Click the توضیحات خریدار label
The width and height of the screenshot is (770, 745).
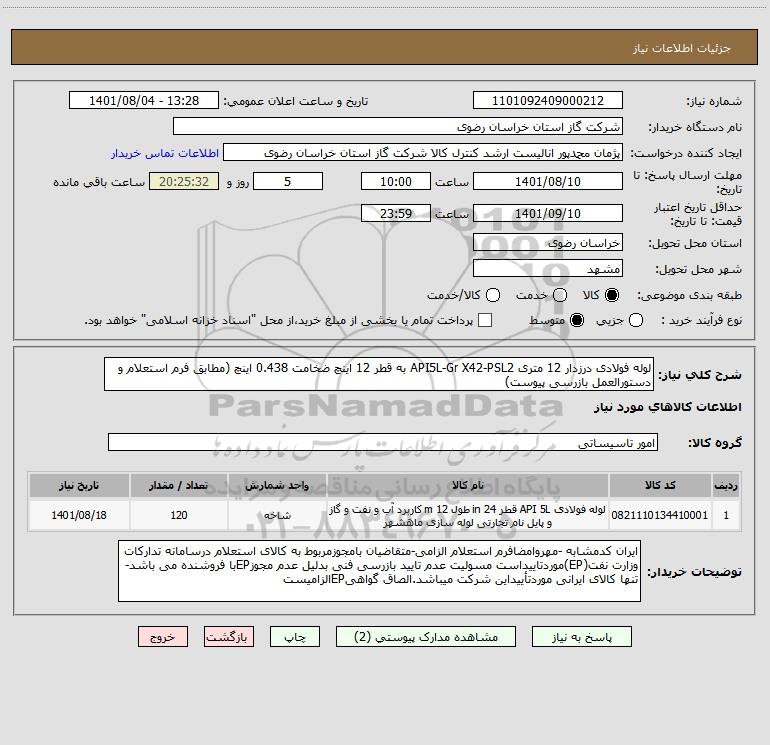tap(694, 572)
